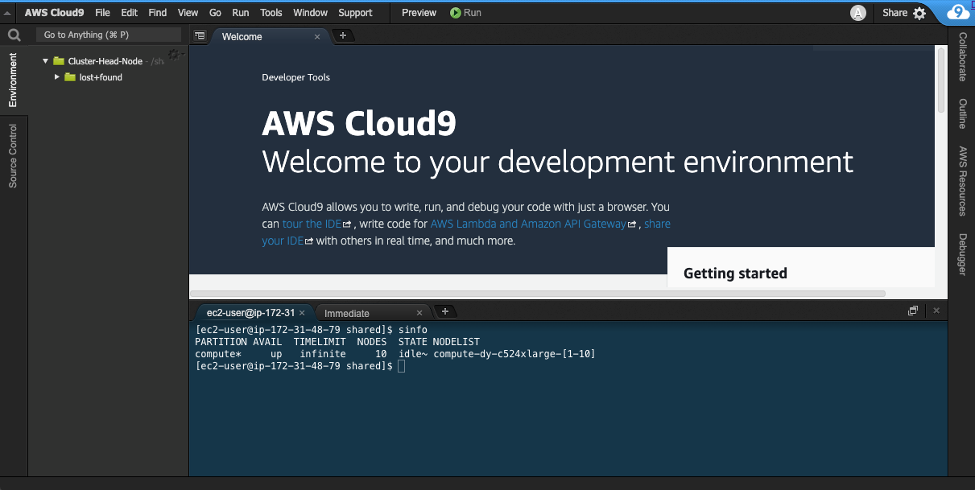Open the Edit menu

[129, 12]
